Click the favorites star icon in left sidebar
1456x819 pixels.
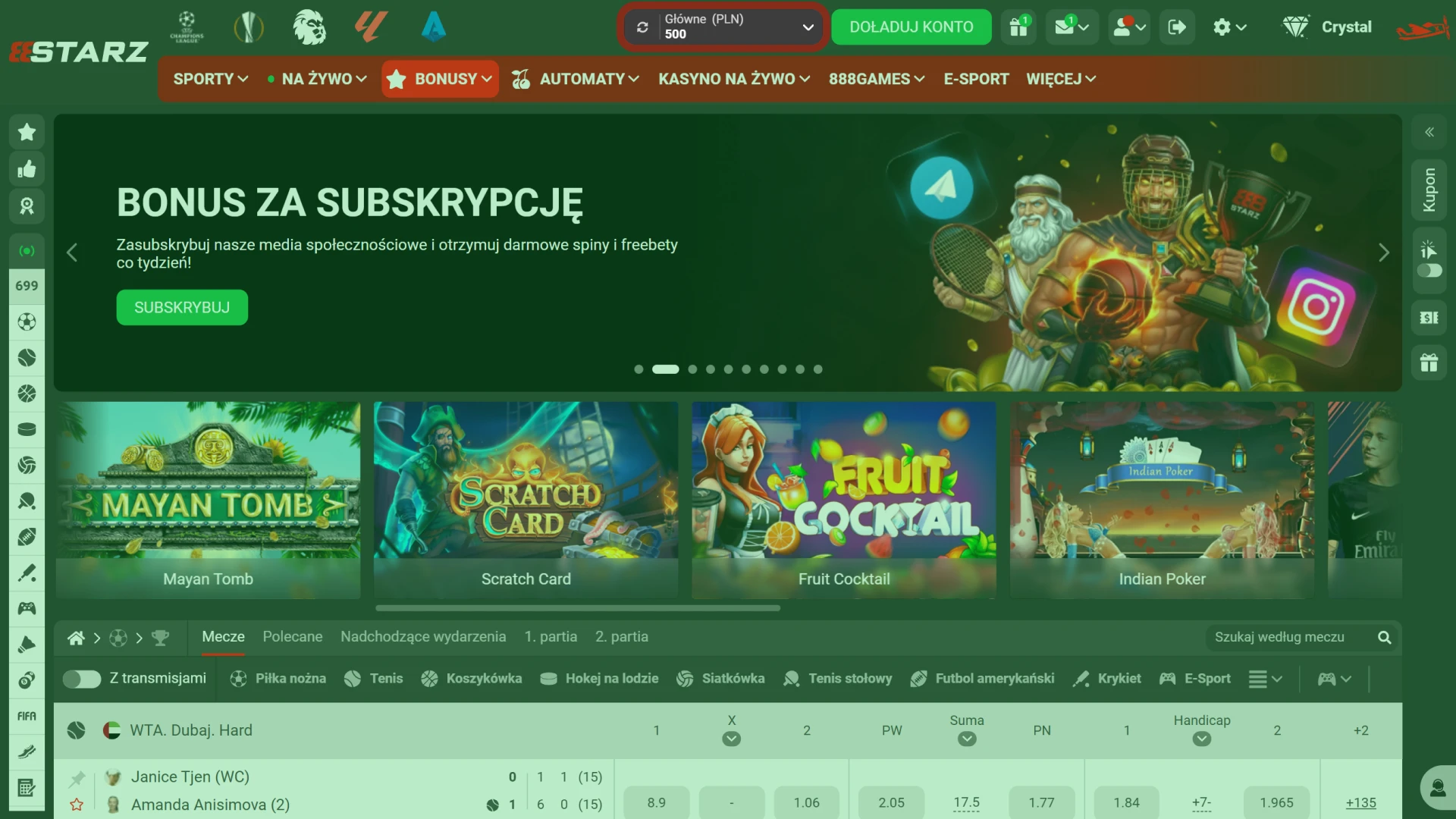pos(27,132)
